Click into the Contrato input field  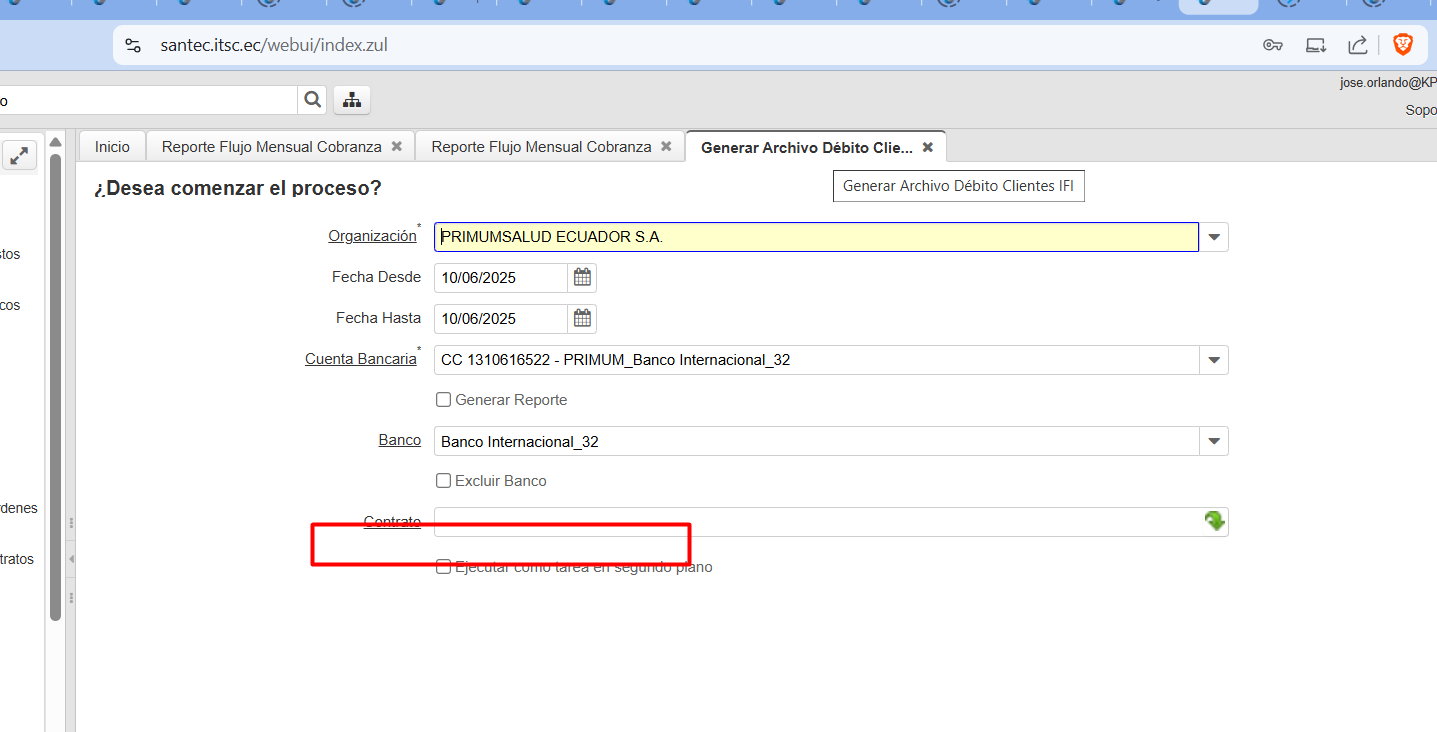click(815, 521)
